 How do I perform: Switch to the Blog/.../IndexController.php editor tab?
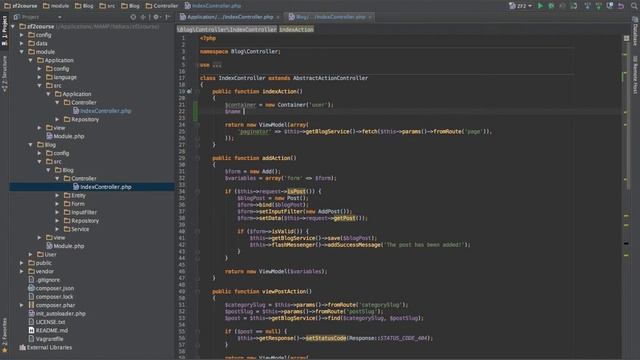click(330, 17)
